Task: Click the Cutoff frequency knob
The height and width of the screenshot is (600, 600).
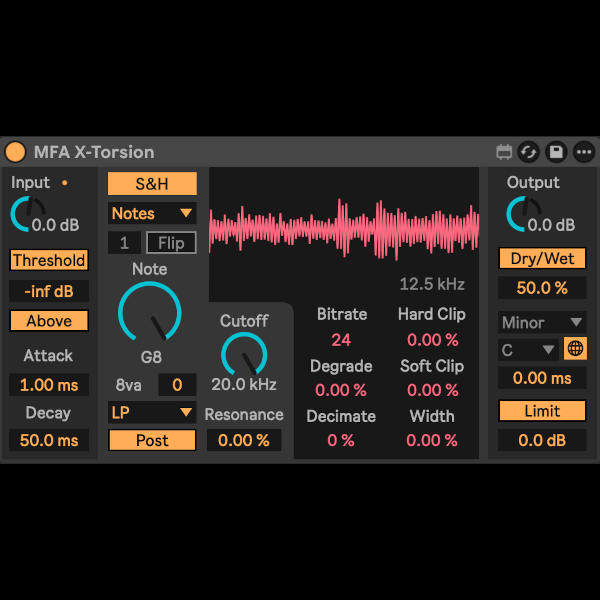Action: pos(244,354)
